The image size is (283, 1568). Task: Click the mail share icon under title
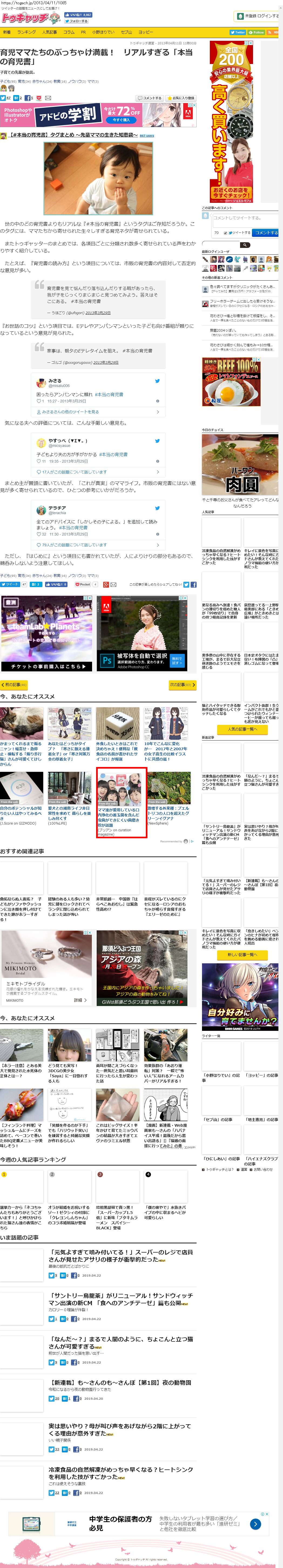[48, 98]
